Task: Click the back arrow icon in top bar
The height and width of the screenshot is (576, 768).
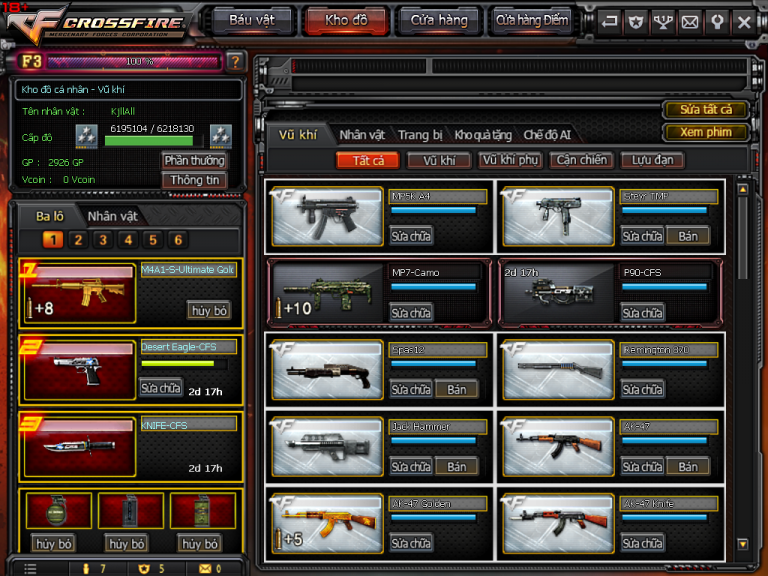Action: [x=610, y=21]
